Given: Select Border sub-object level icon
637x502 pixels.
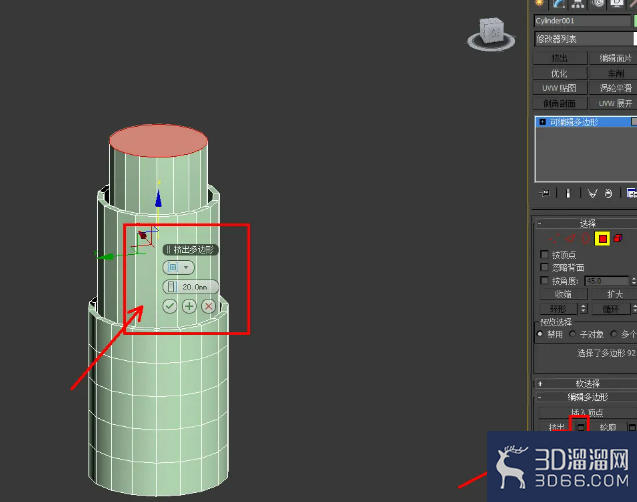Looking at the screenshot, I should click(585, 238).
